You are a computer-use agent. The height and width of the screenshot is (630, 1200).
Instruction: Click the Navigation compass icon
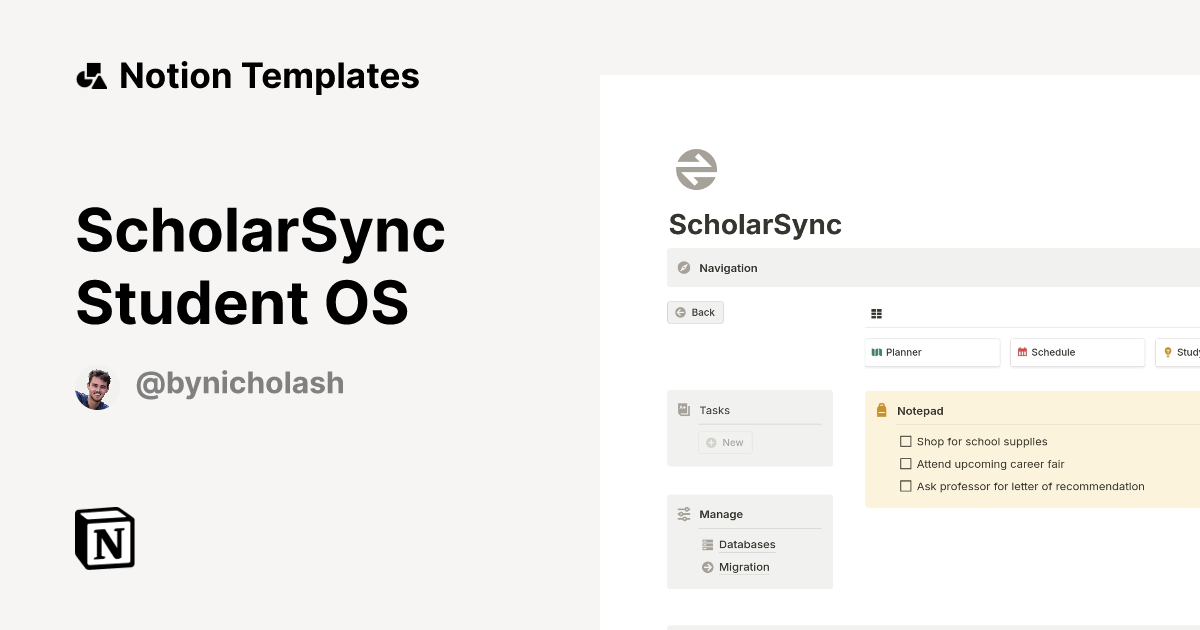click(684, 268)
